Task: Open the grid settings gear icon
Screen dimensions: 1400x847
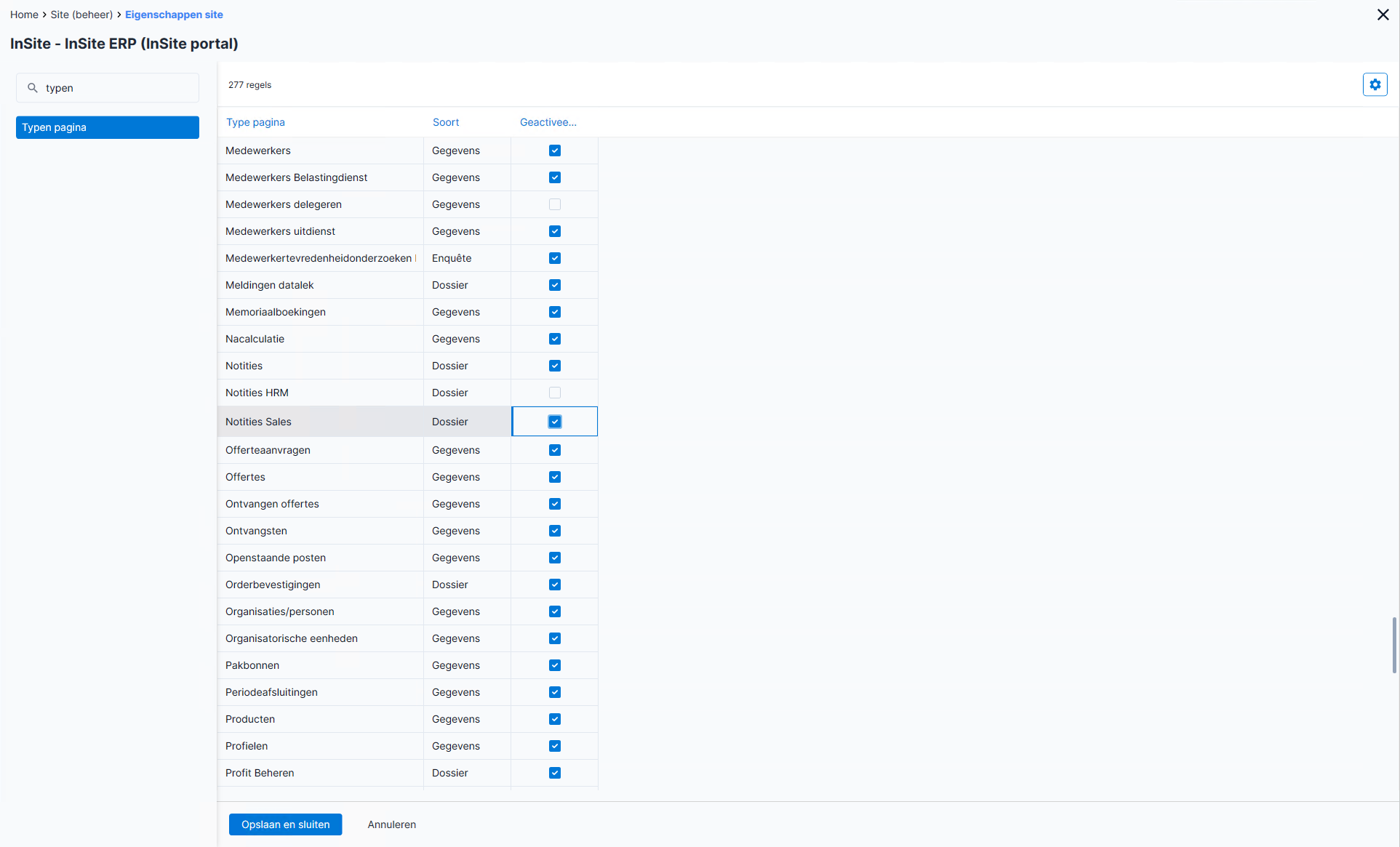Action: click(x=1375, y=85)
